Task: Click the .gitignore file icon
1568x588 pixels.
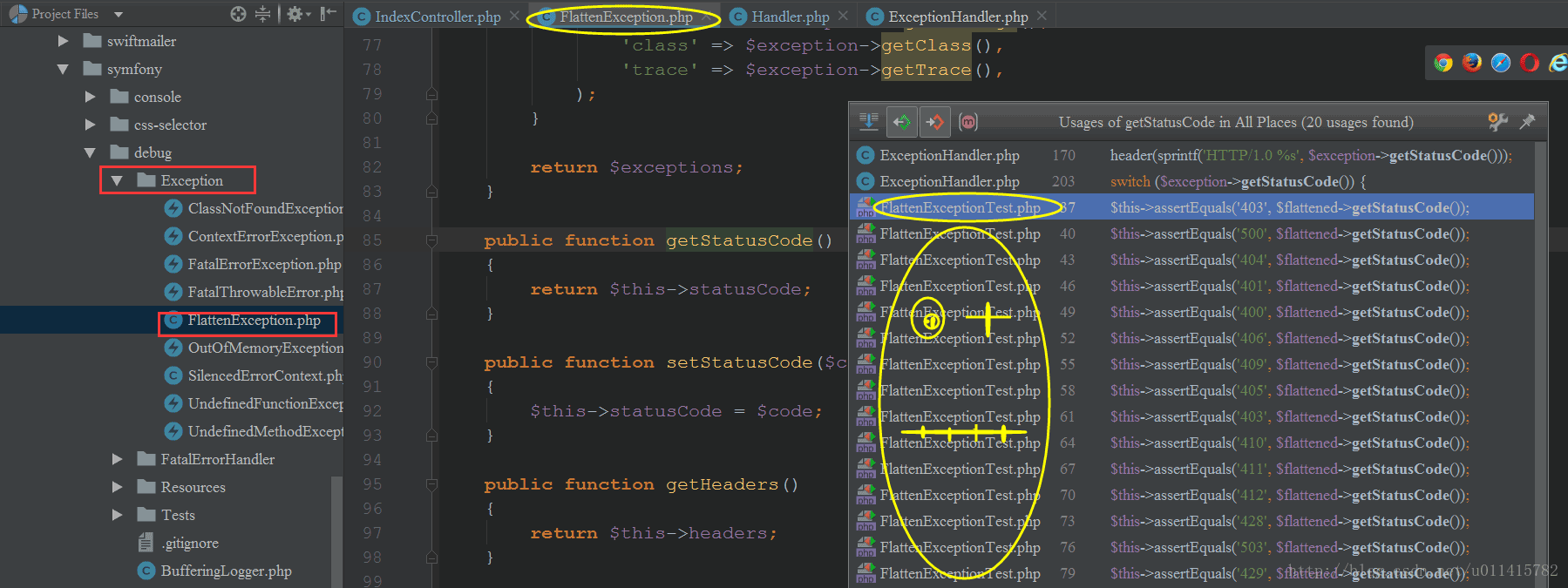Action: (146, 543)
